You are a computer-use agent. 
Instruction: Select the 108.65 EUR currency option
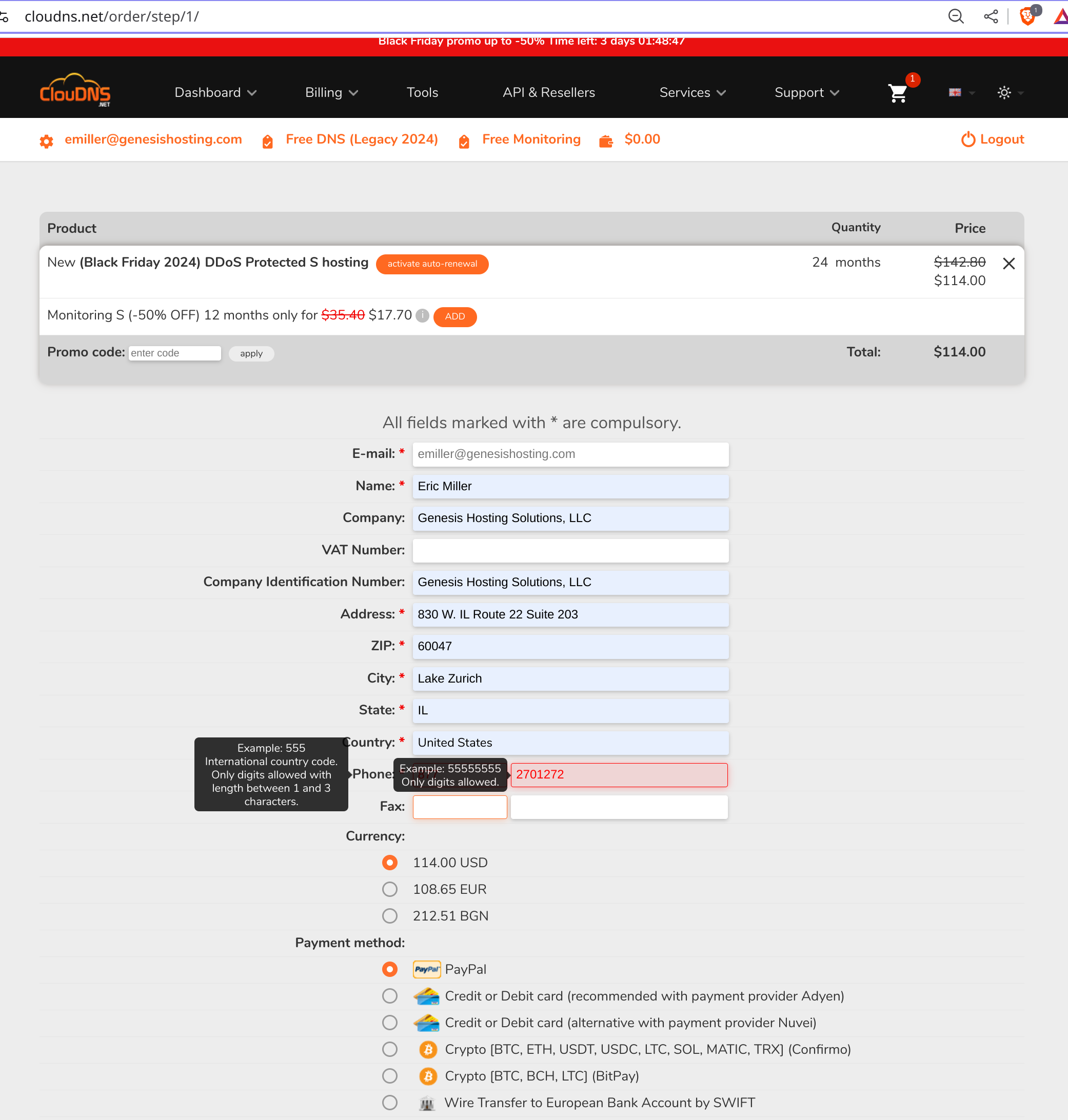coord(389,889)
